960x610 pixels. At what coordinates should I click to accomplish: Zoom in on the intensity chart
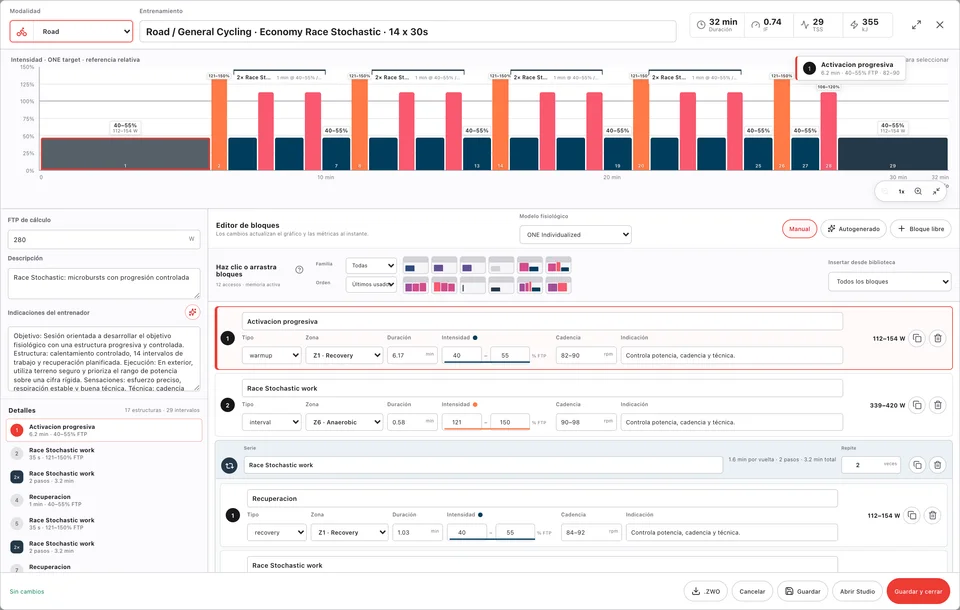(918, 192)
